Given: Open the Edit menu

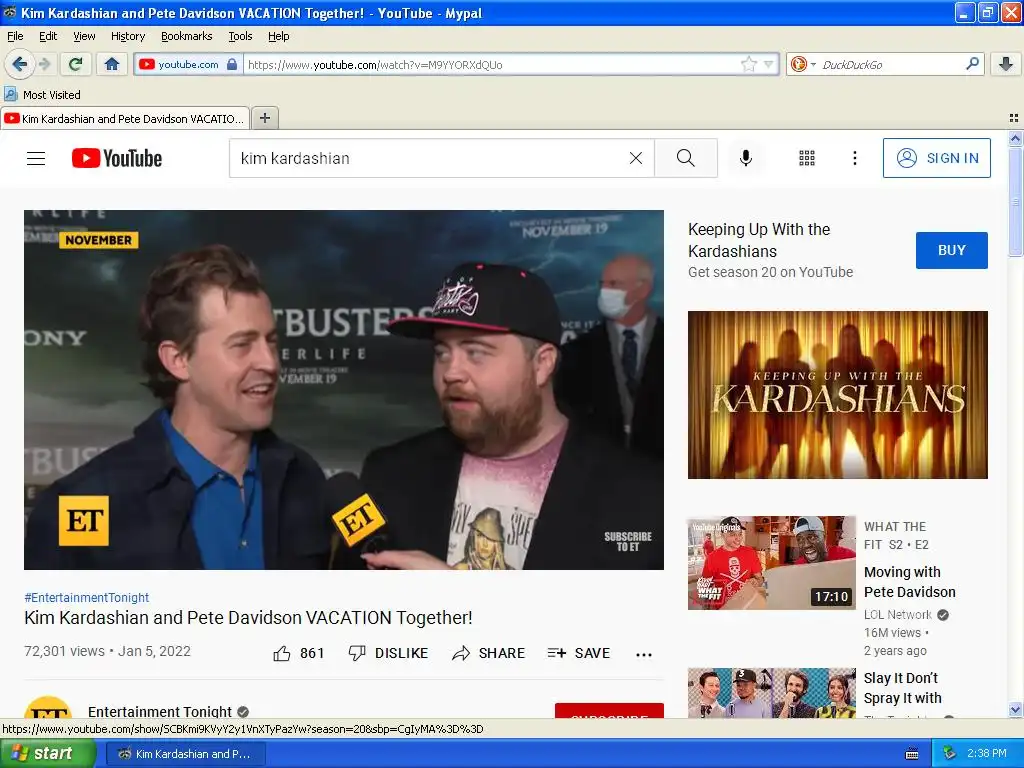Looking at the screenshot, I should (x=48, y=36).
